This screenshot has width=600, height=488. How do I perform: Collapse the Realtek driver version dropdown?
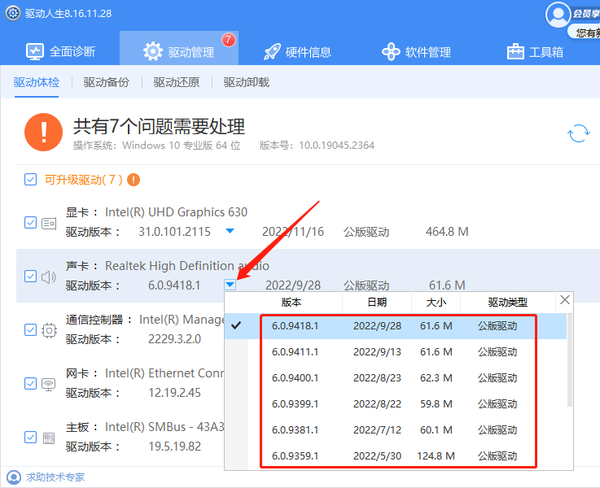pyautogui.click(x=230, y=286)
